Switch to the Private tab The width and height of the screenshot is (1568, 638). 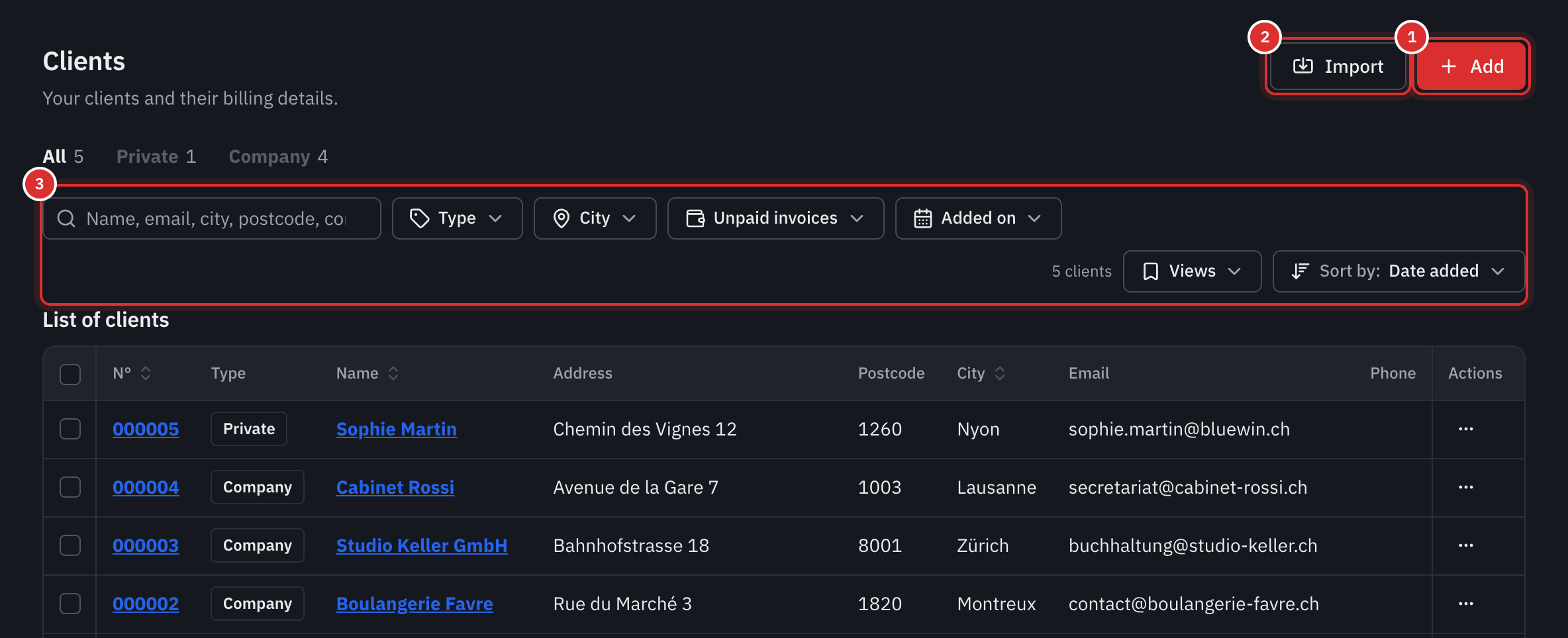pos(156,156)
